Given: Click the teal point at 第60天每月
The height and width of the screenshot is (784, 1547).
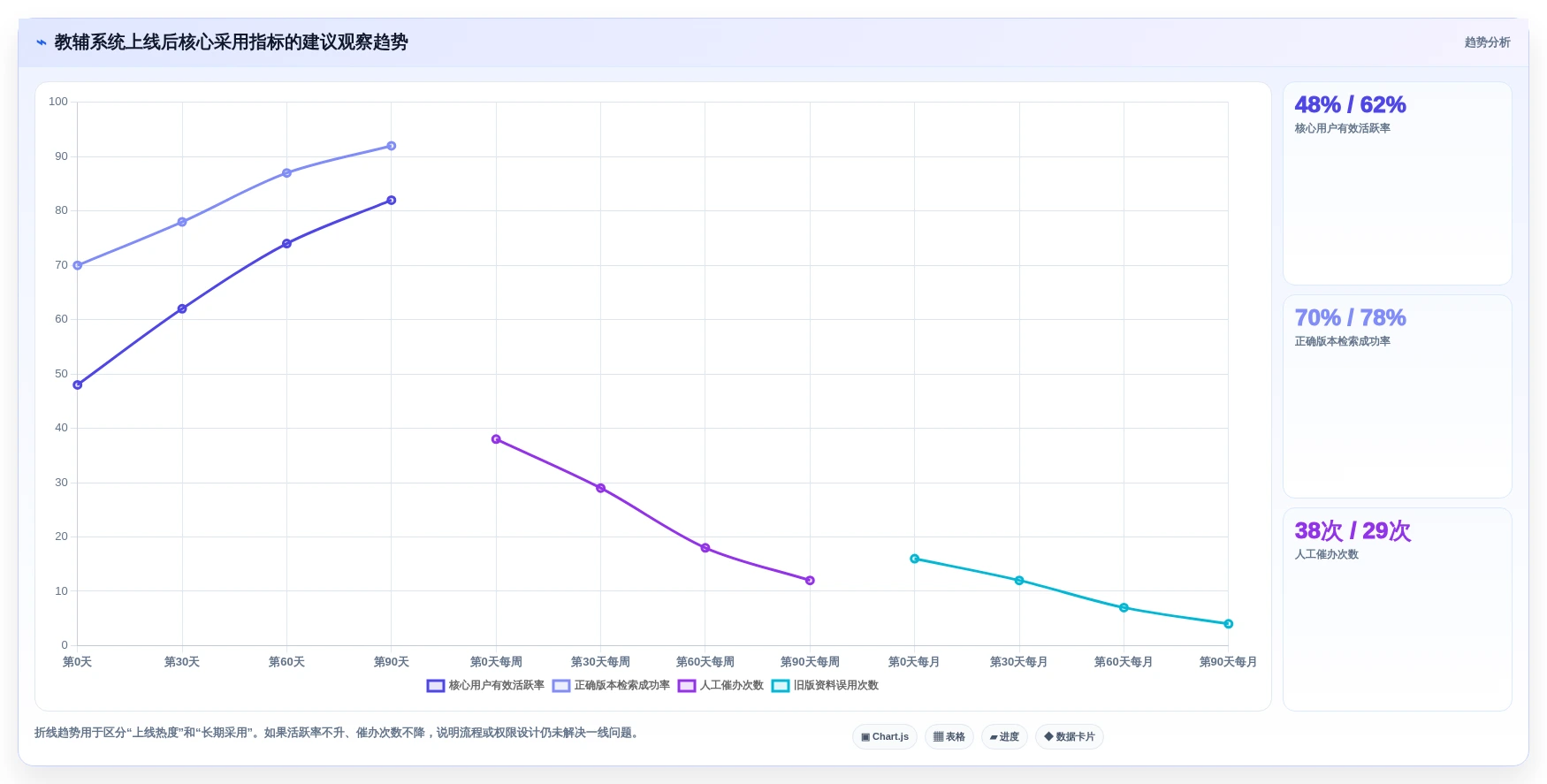Looking at the screenshot, I should pos(1124,608).
